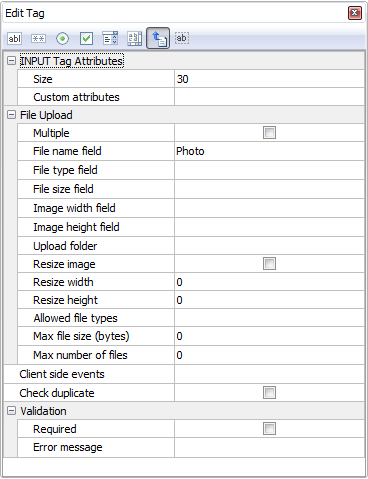The width and height of the screenshot is (368, 479).
Task: Select the select list tag type icon
Action: click(x=110, y=39)
